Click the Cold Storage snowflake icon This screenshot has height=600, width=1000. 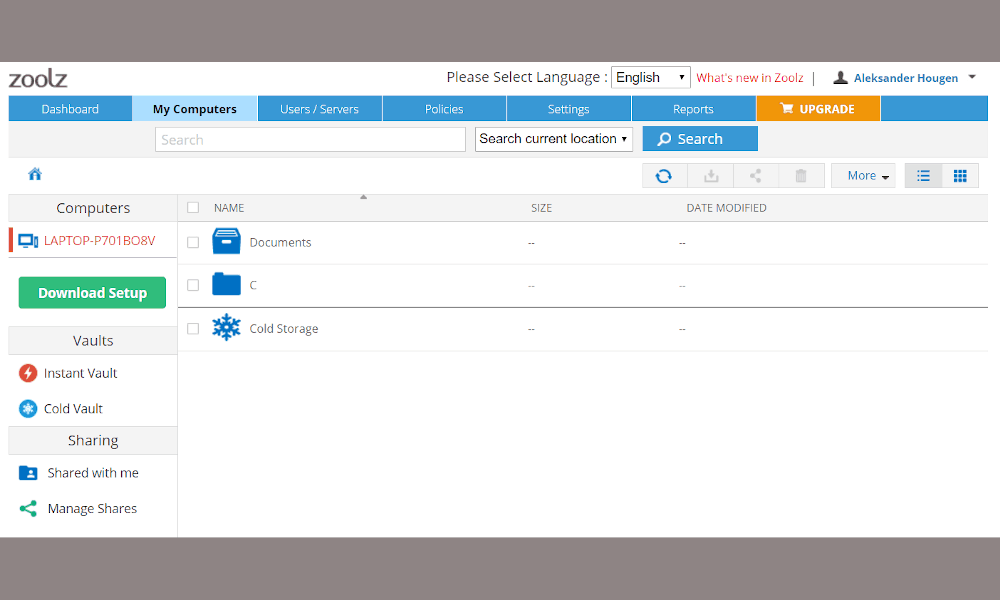(226, 327)
